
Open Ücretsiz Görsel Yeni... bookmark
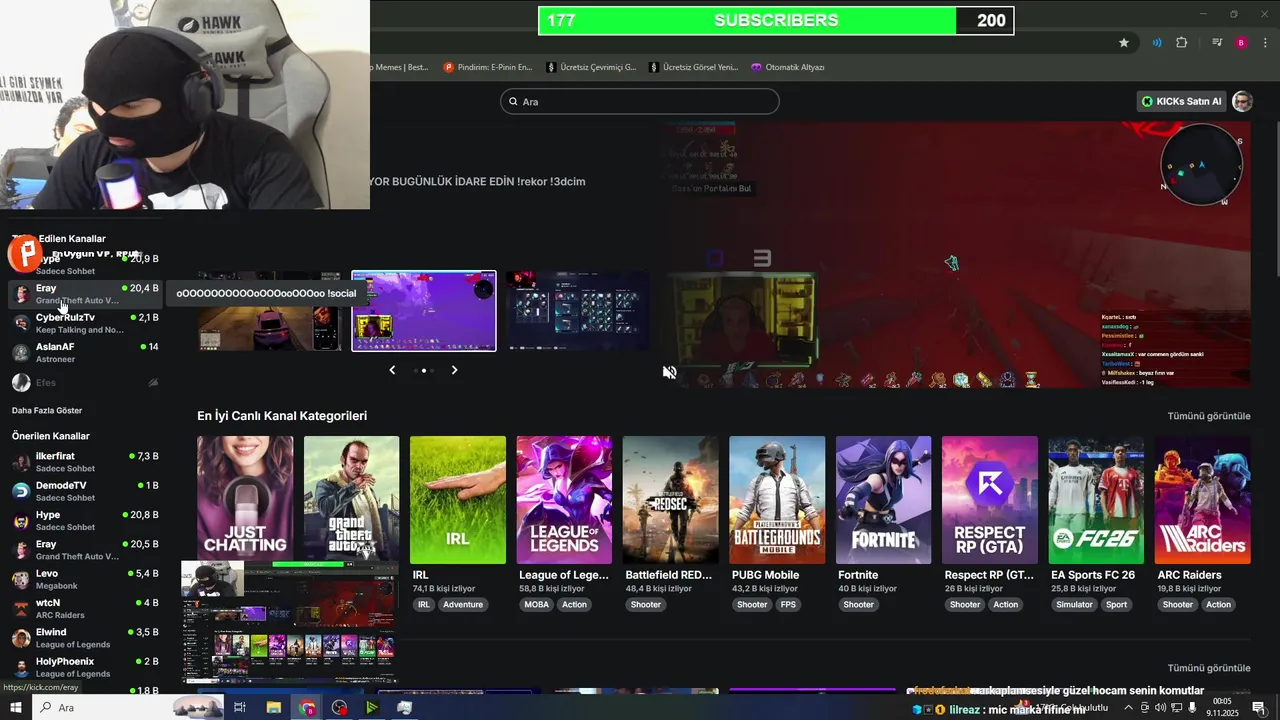694,67
